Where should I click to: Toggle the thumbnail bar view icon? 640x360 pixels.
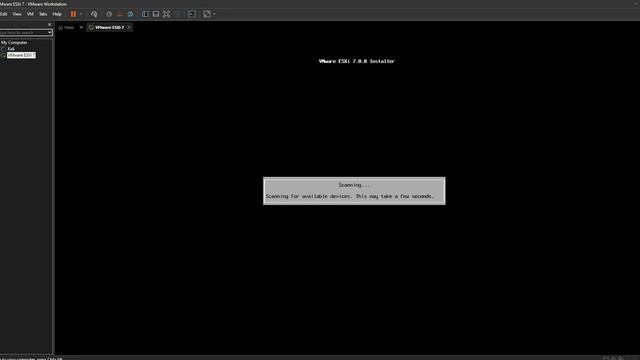(156, 14)
